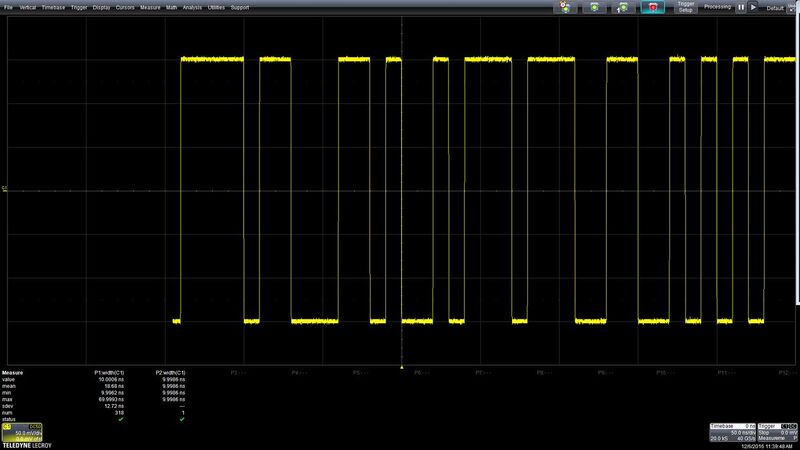The height and width of the screenshot is (450, 800).
Task: Resume processing with the play icon
Action: click(x=753, y=7)
